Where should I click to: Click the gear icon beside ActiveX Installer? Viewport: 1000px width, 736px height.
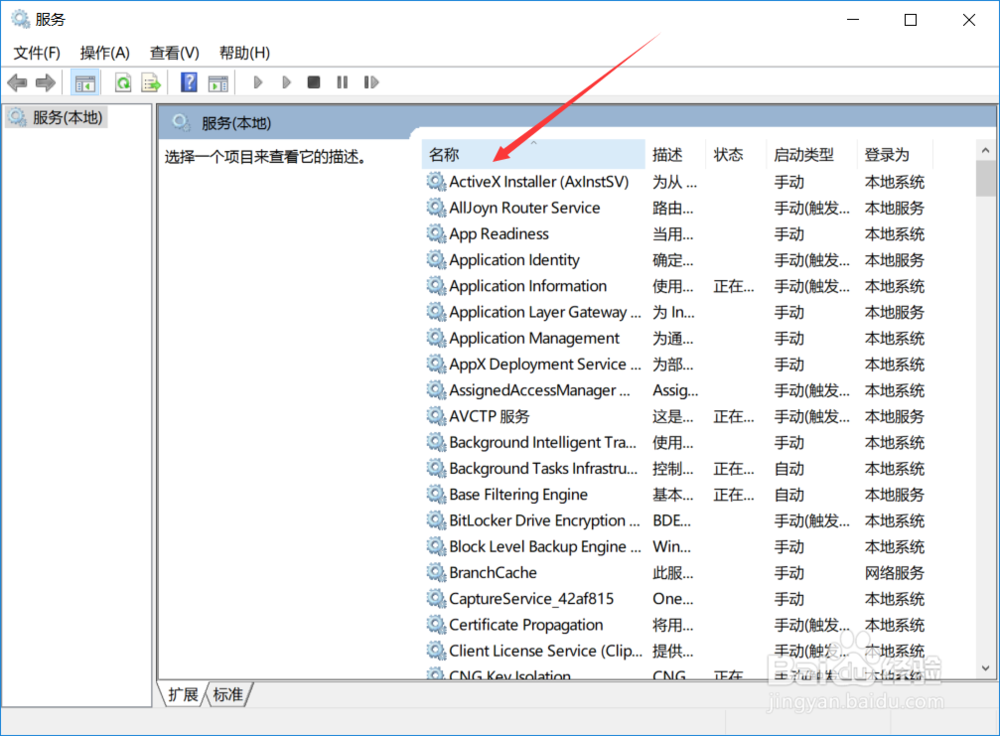click(436, 182)
